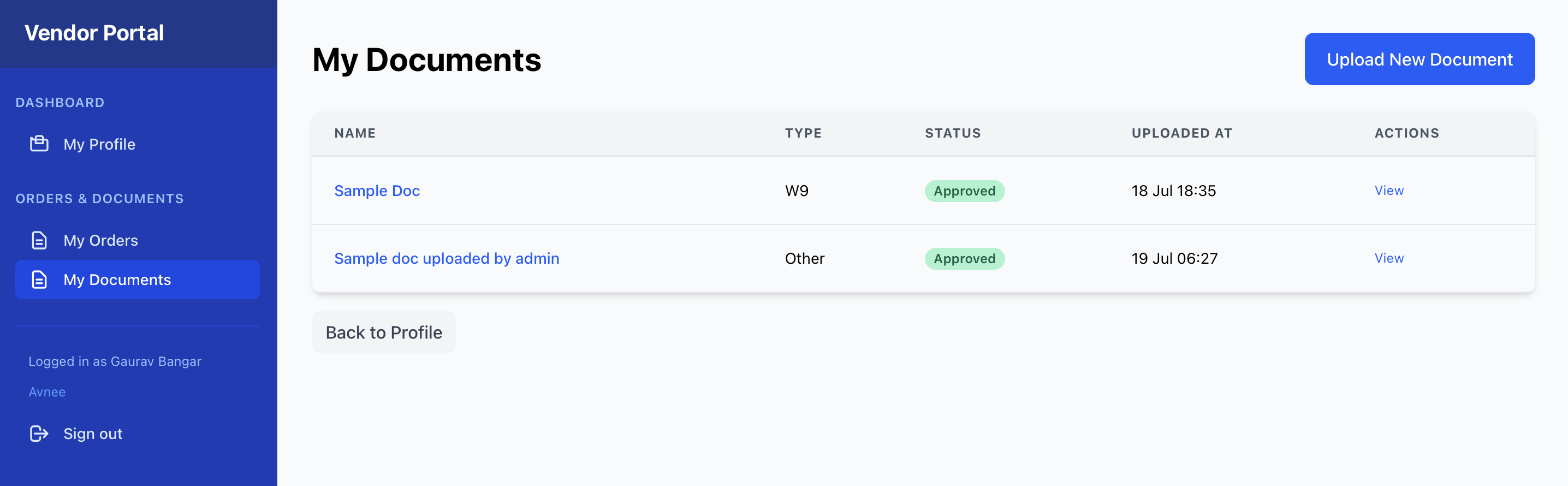Viewport: 1568px width, 486px height.
Task: Click the UPLOADED AT column header
Action: [x=1181, y=133]
